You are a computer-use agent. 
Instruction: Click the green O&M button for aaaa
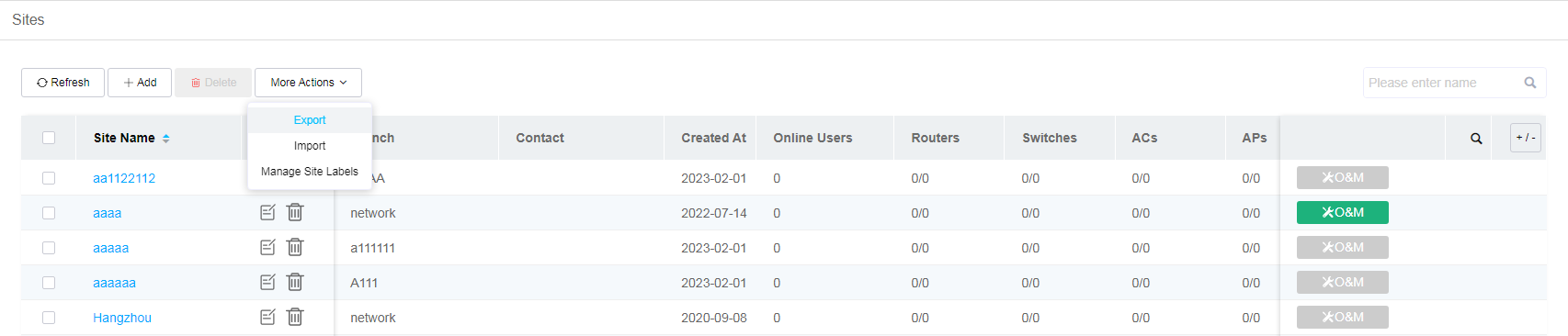coord(1342,213)
